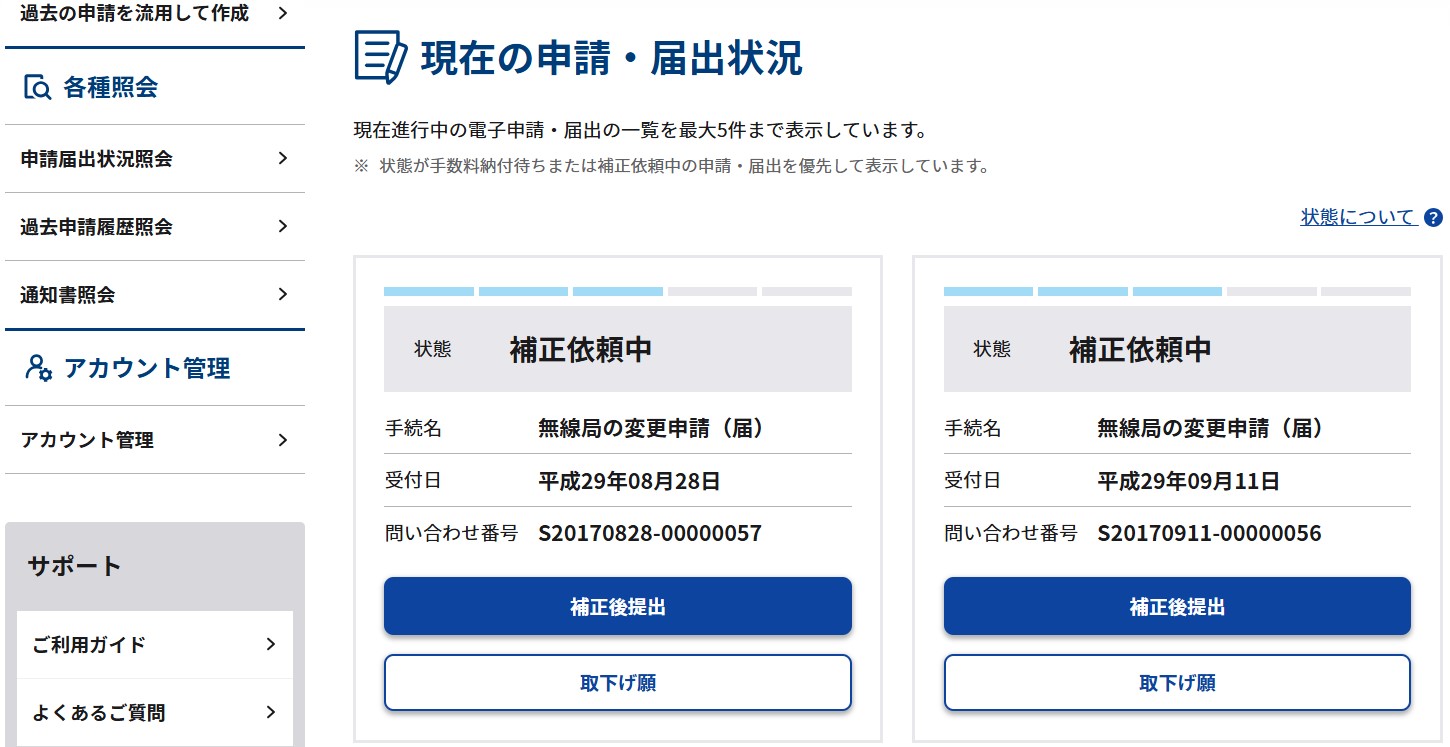This screenshot has height=747, width=1450.
Task: Open 申請届出状況照会 menu item
Action: [x=97, y=159]
